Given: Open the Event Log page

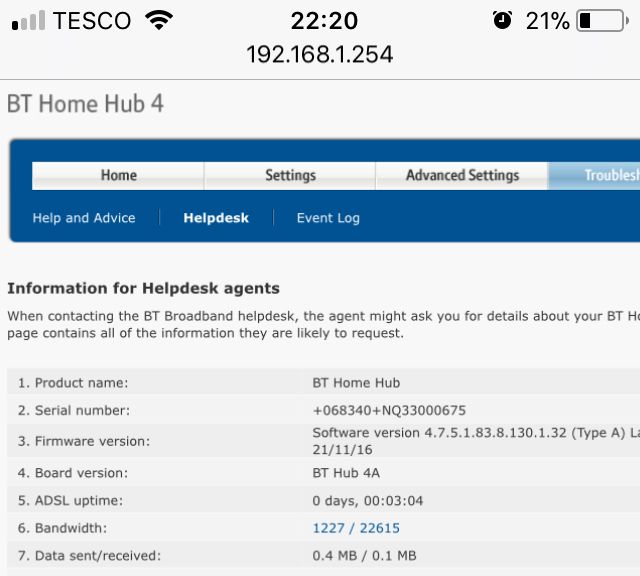Looking at the screenshot, I should (328, 218).
